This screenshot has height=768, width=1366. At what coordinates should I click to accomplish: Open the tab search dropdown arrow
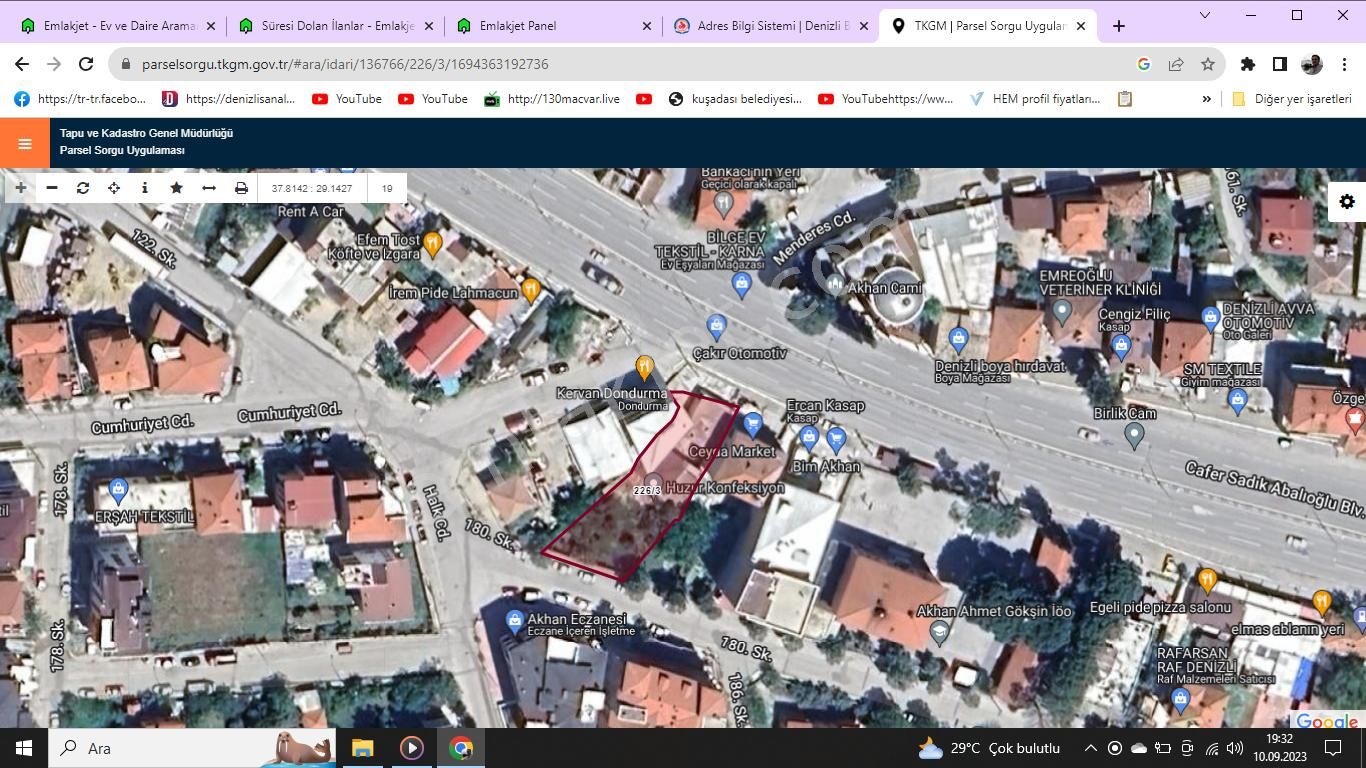click(1204, 15)
